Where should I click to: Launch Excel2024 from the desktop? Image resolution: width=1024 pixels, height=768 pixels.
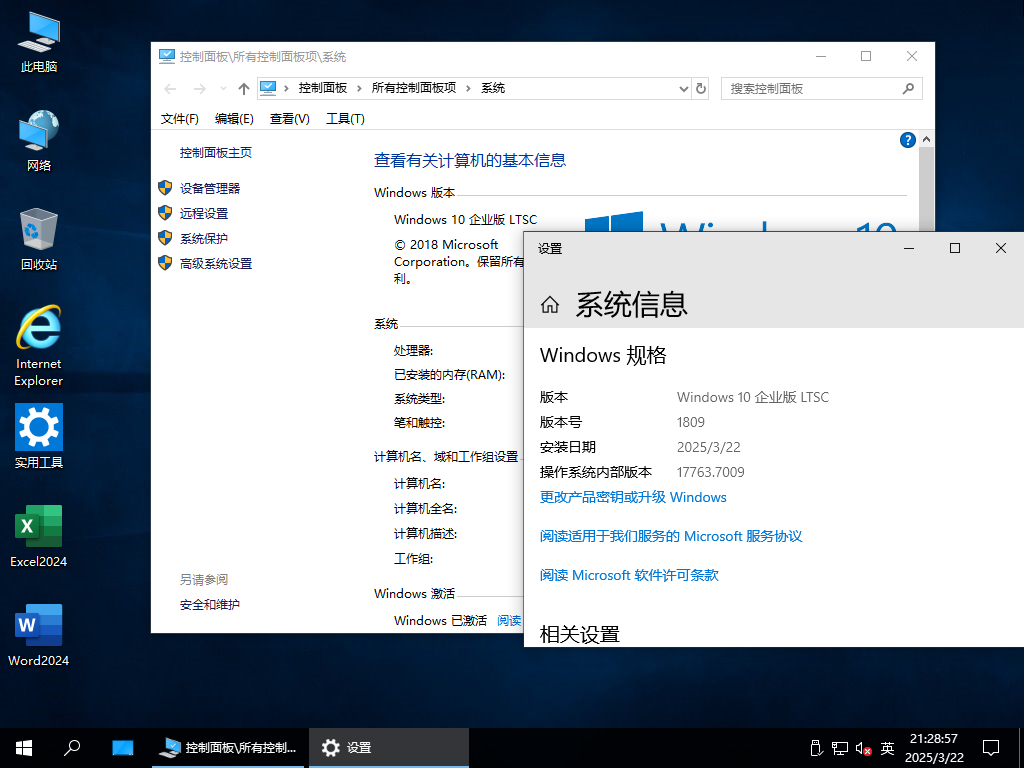[39, 536]
